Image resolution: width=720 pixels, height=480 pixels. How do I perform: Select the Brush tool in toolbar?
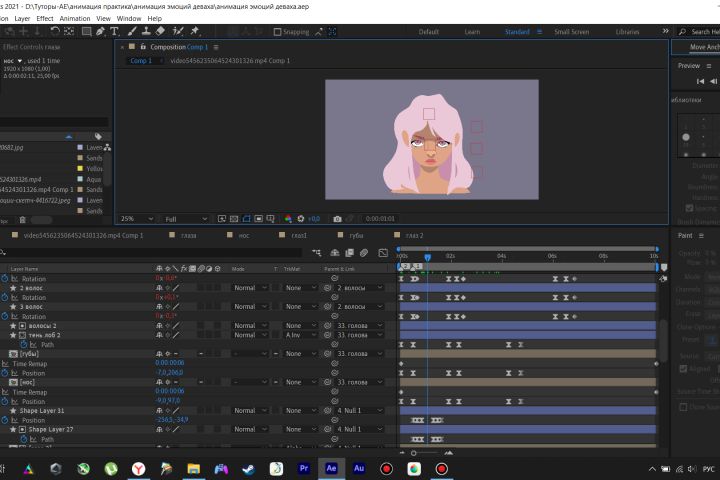[130, 31]
